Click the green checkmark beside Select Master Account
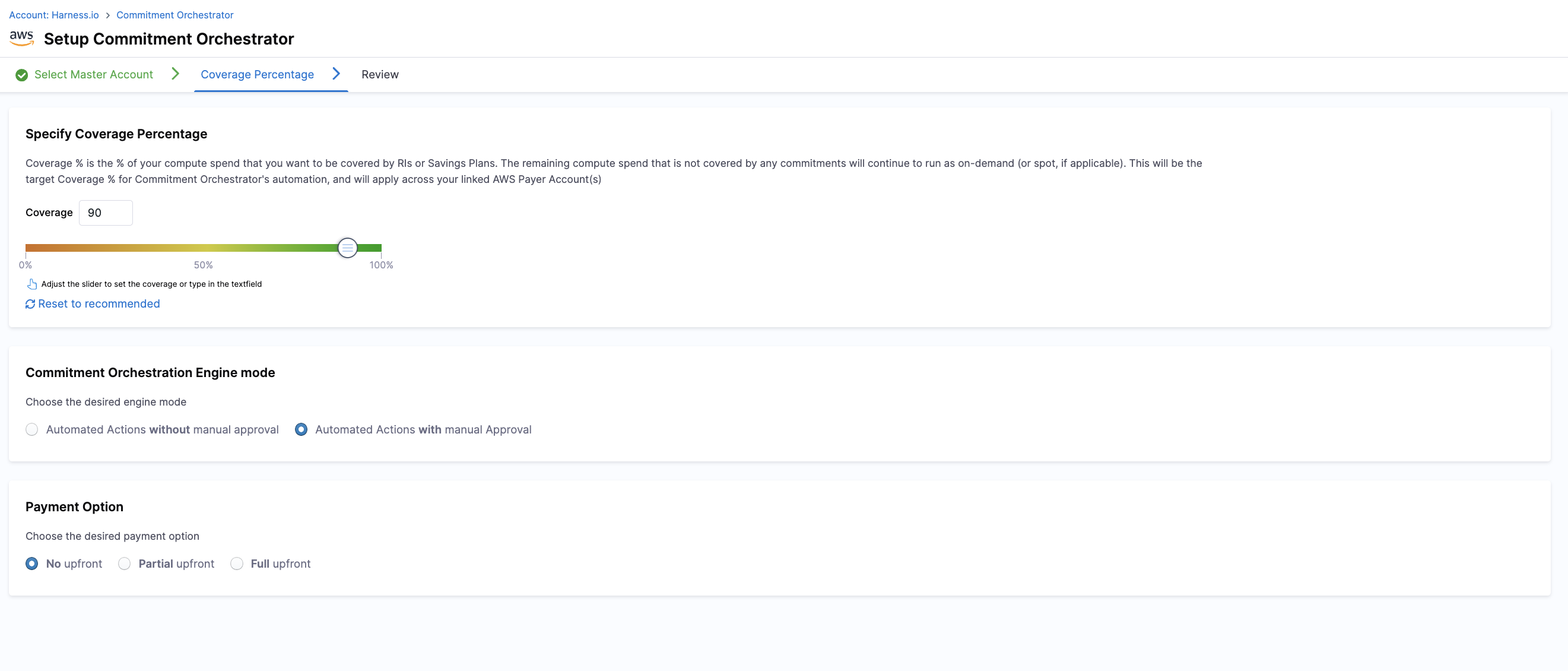 point(21,75)
